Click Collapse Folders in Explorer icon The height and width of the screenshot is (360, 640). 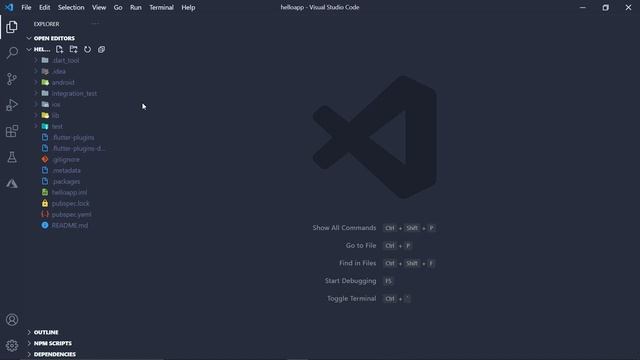tap(101, 49)
